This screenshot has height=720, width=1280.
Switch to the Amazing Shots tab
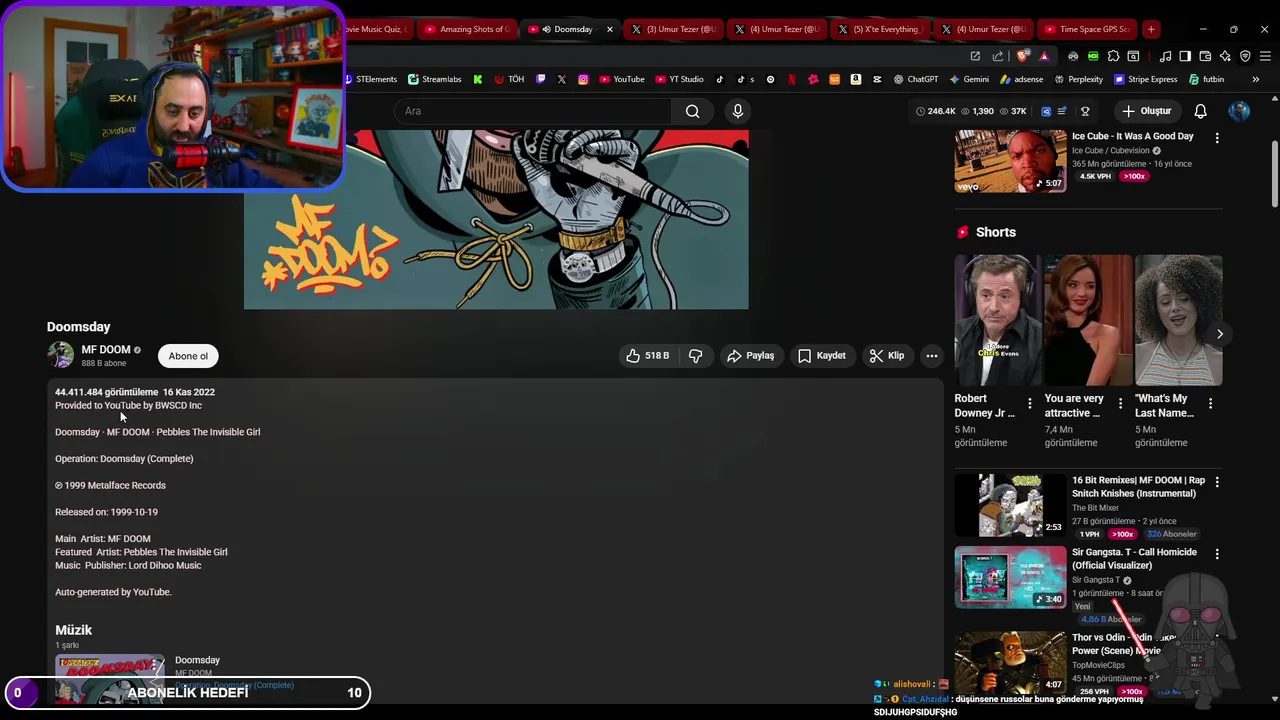pyautogui.click(x=466, y=29)
